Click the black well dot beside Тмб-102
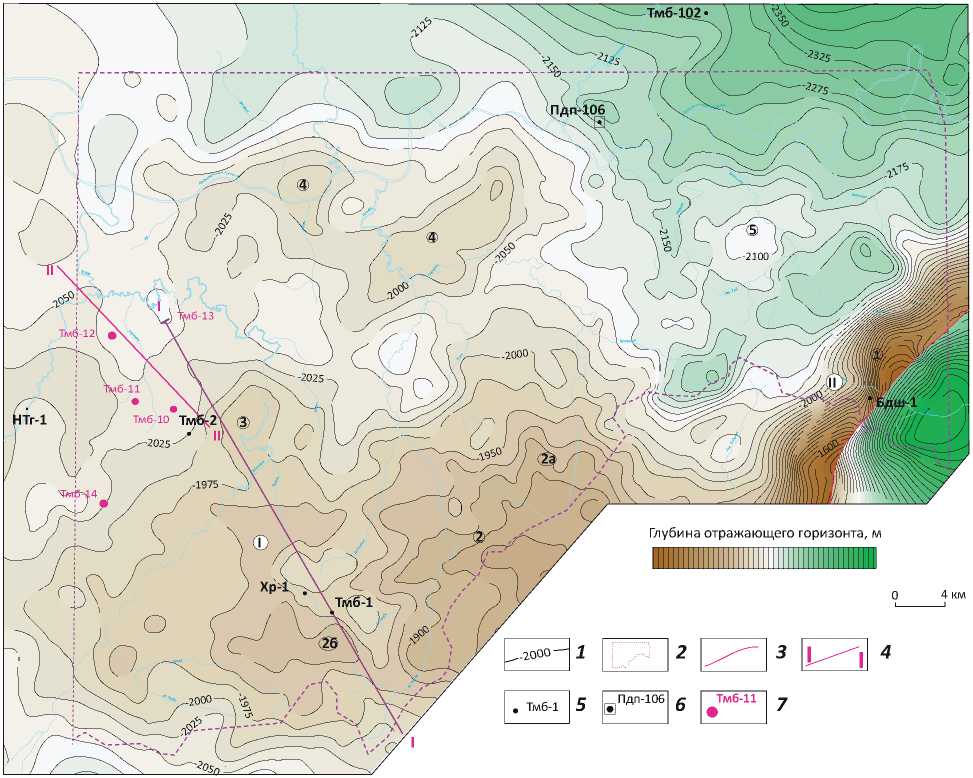The width and height of the screenshot is (973, 778). click(706, 12)
